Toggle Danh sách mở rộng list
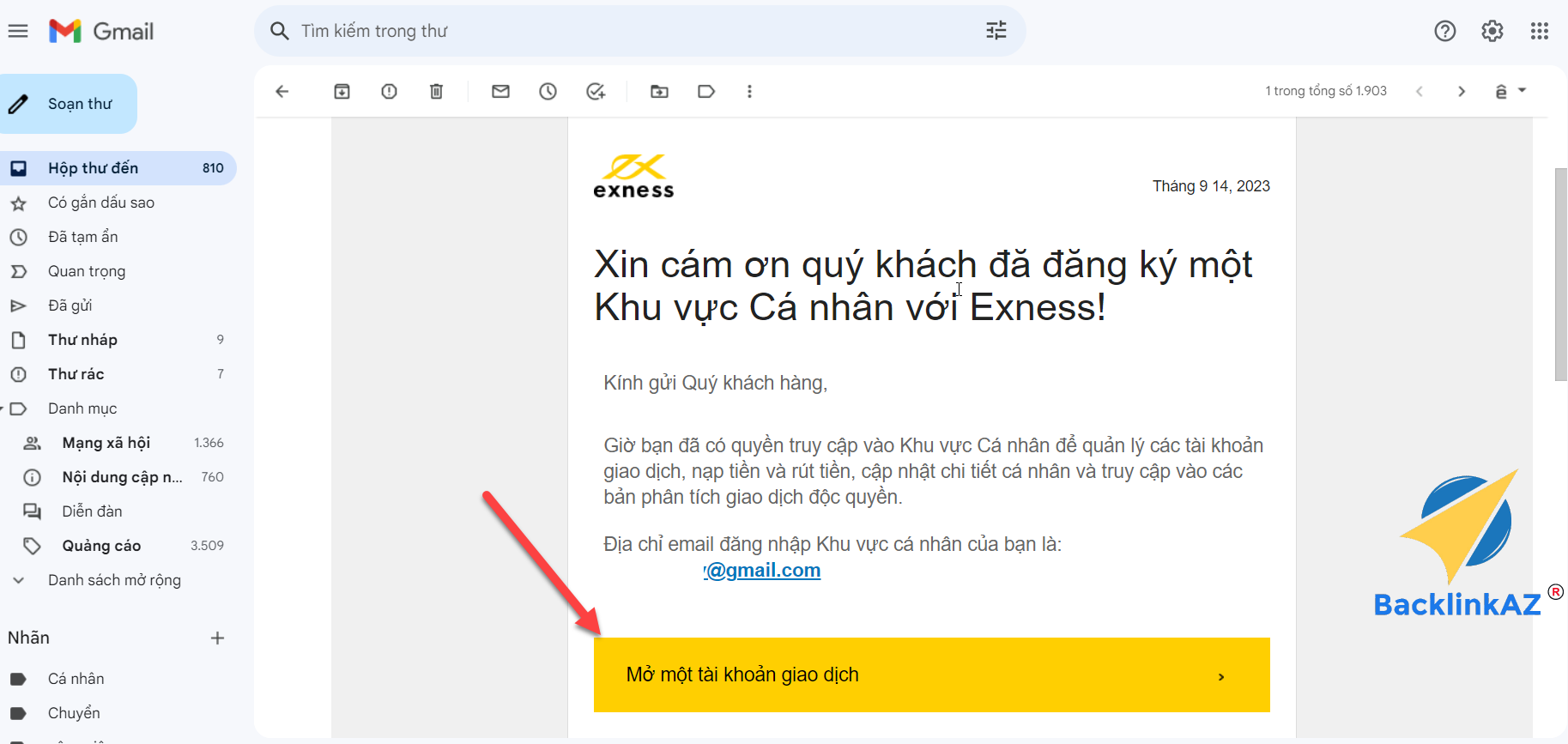Screen dimensions: 1568x744 (x=117, y=580)
